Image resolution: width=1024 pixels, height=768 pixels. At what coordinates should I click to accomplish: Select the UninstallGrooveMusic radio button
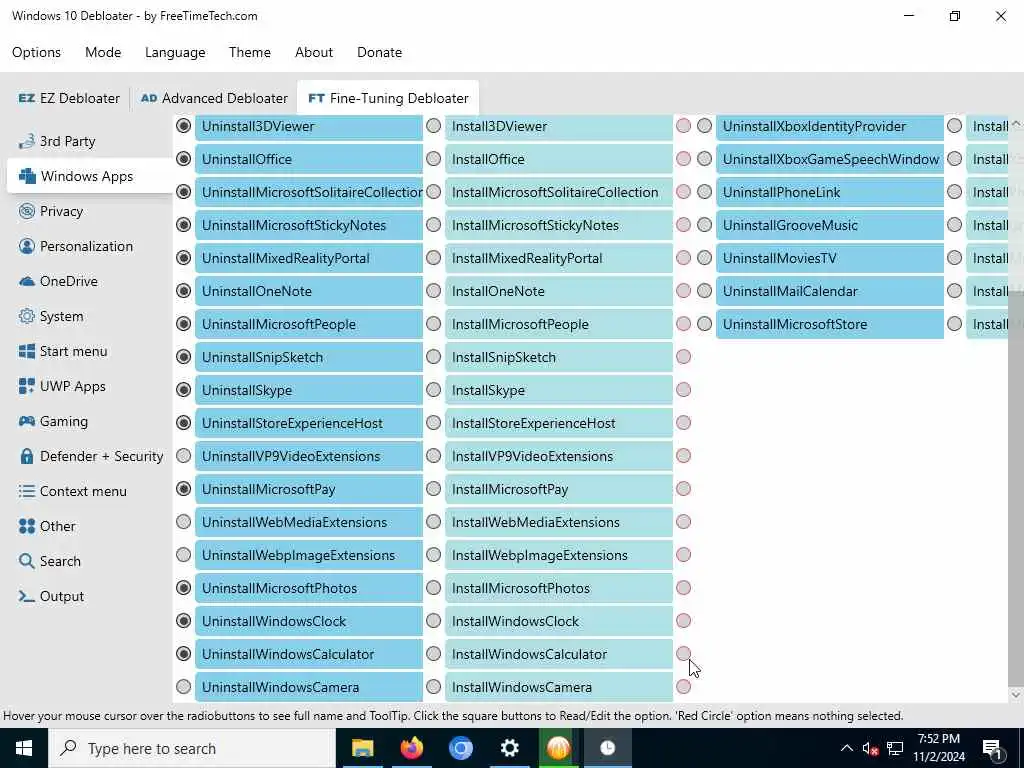705,225
